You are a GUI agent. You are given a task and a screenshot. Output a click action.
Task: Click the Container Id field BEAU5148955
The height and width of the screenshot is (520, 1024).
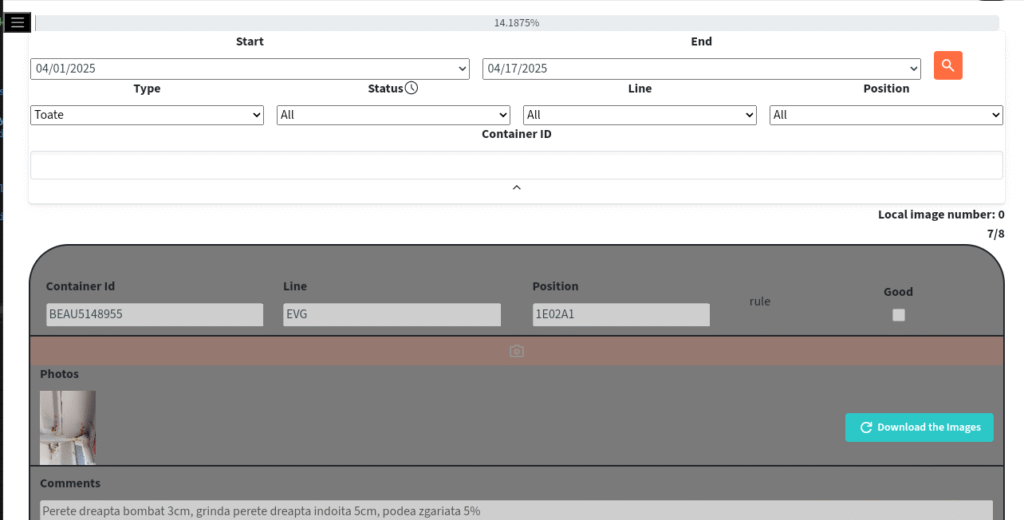[x=155, y=314]
